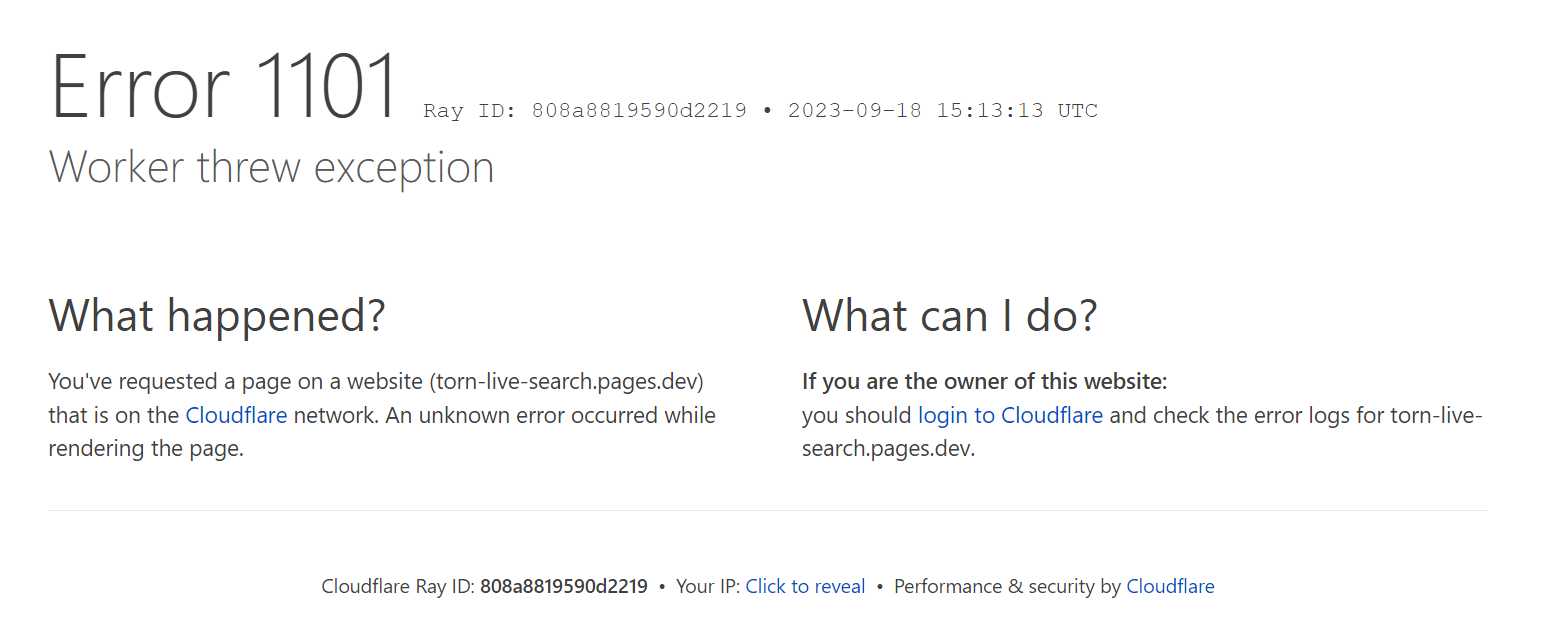Viewport: 1563px width, 639px height.
Task: Click the horizontal divider above the footer
Action: 767,511
